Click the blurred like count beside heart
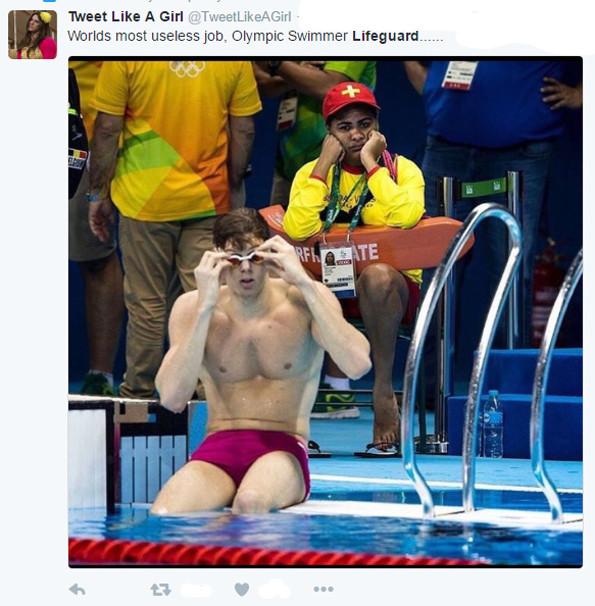595x606 pixels. (274, 589)
